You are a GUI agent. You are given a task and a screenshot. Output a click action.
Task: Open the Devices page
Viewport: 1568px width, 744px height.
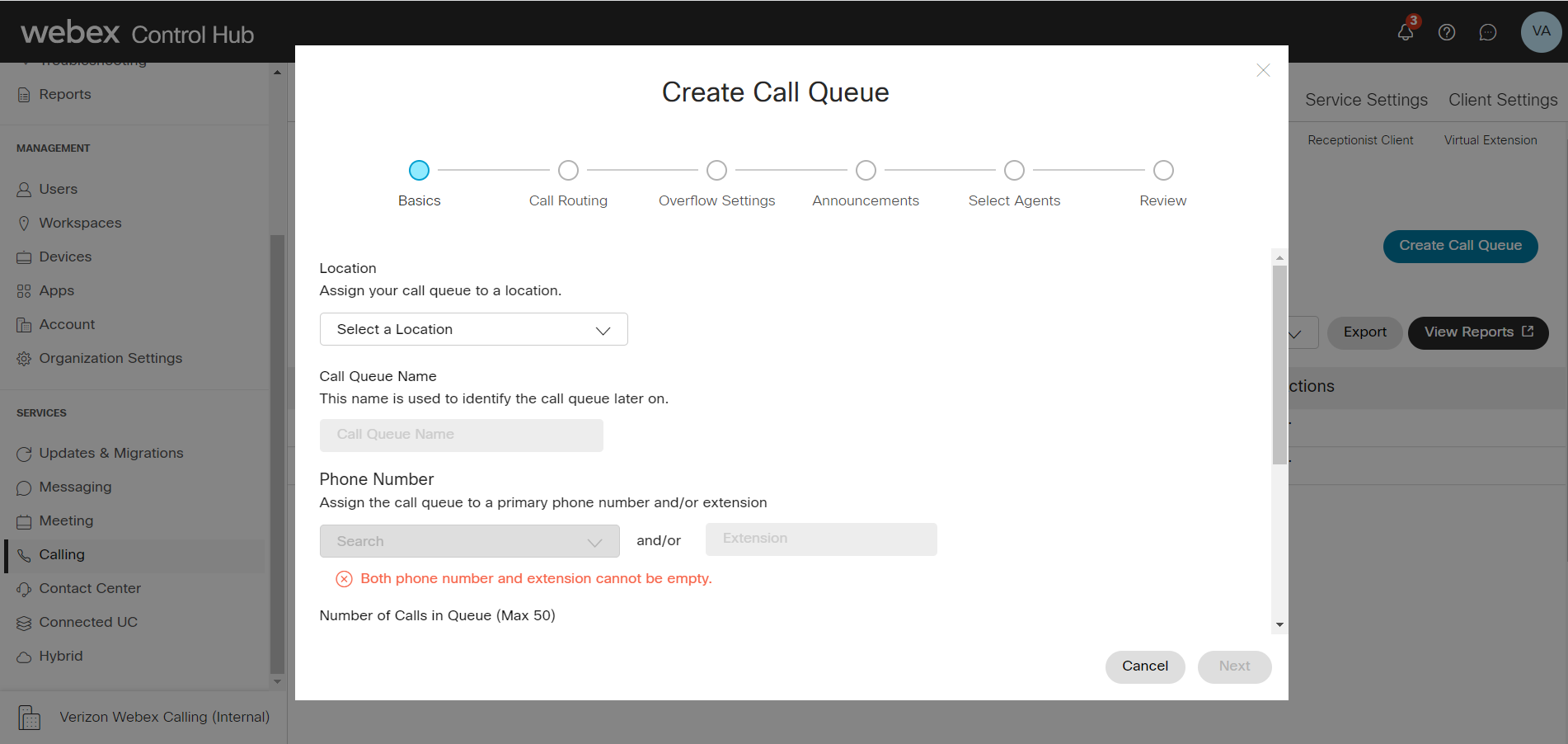coord(64,257)
